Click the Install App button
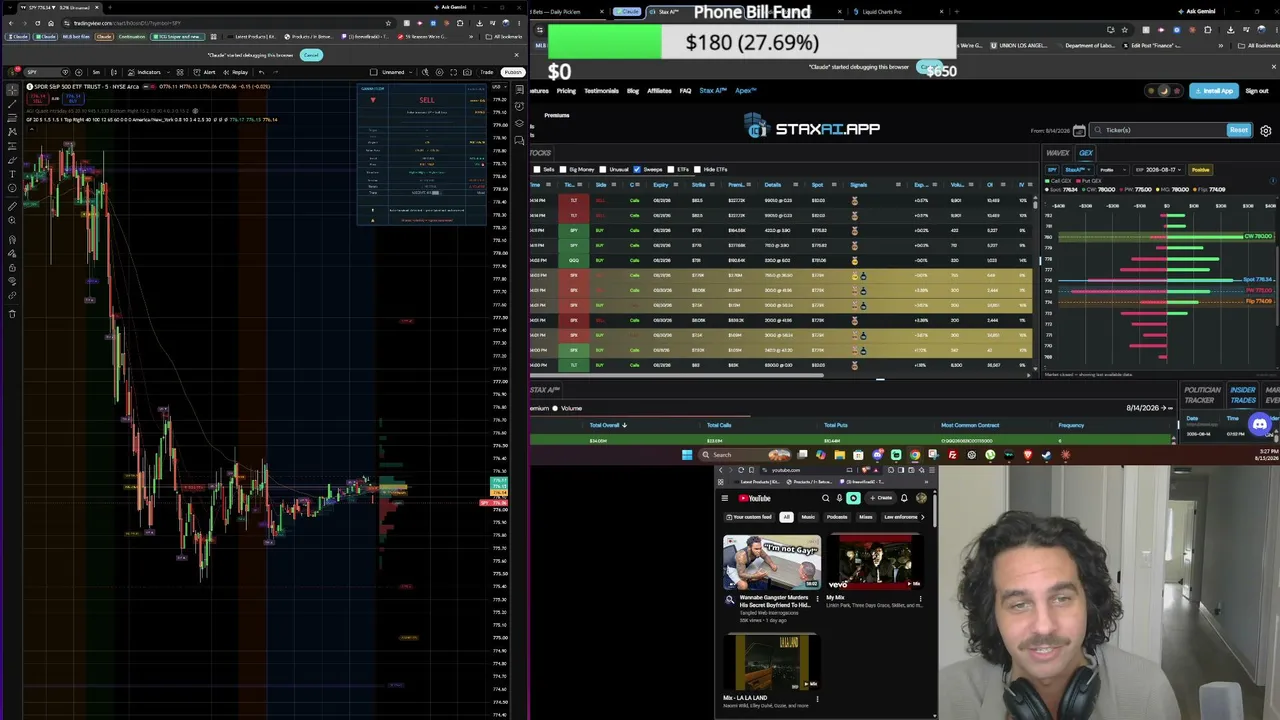The width and height of the screenshot is (1280, 720). pos(1214,91)
